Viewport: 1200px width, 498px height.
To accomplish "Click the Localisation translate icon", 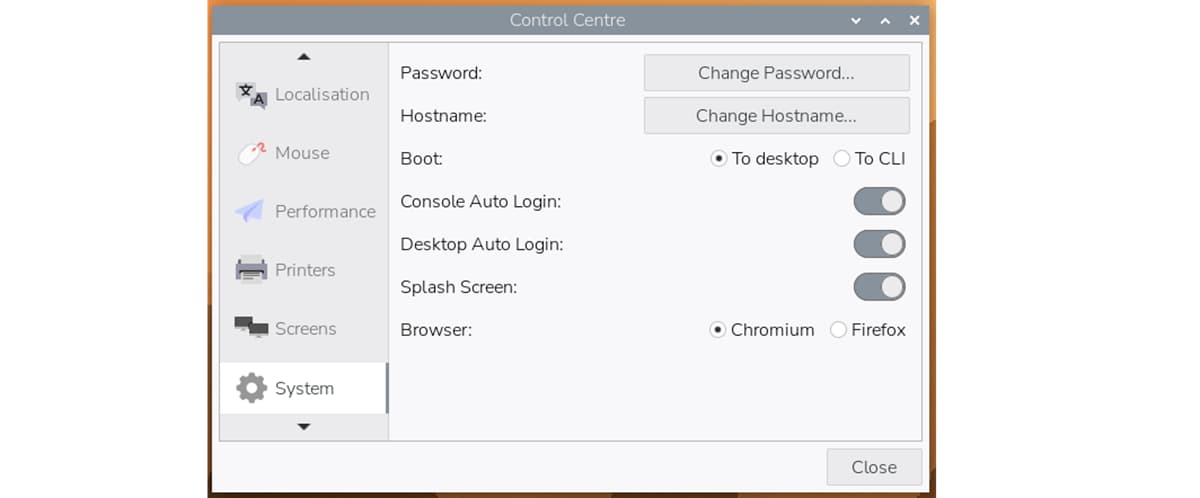I will 251,95.
